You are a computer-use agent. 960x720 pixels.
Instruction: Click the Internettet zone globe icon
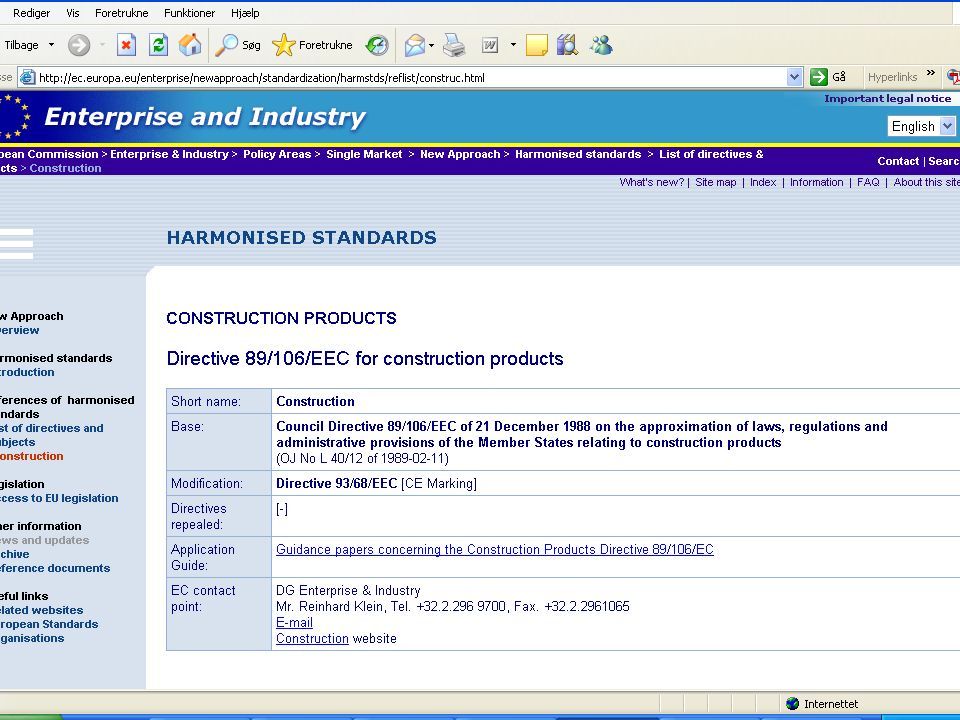[792, 703]
